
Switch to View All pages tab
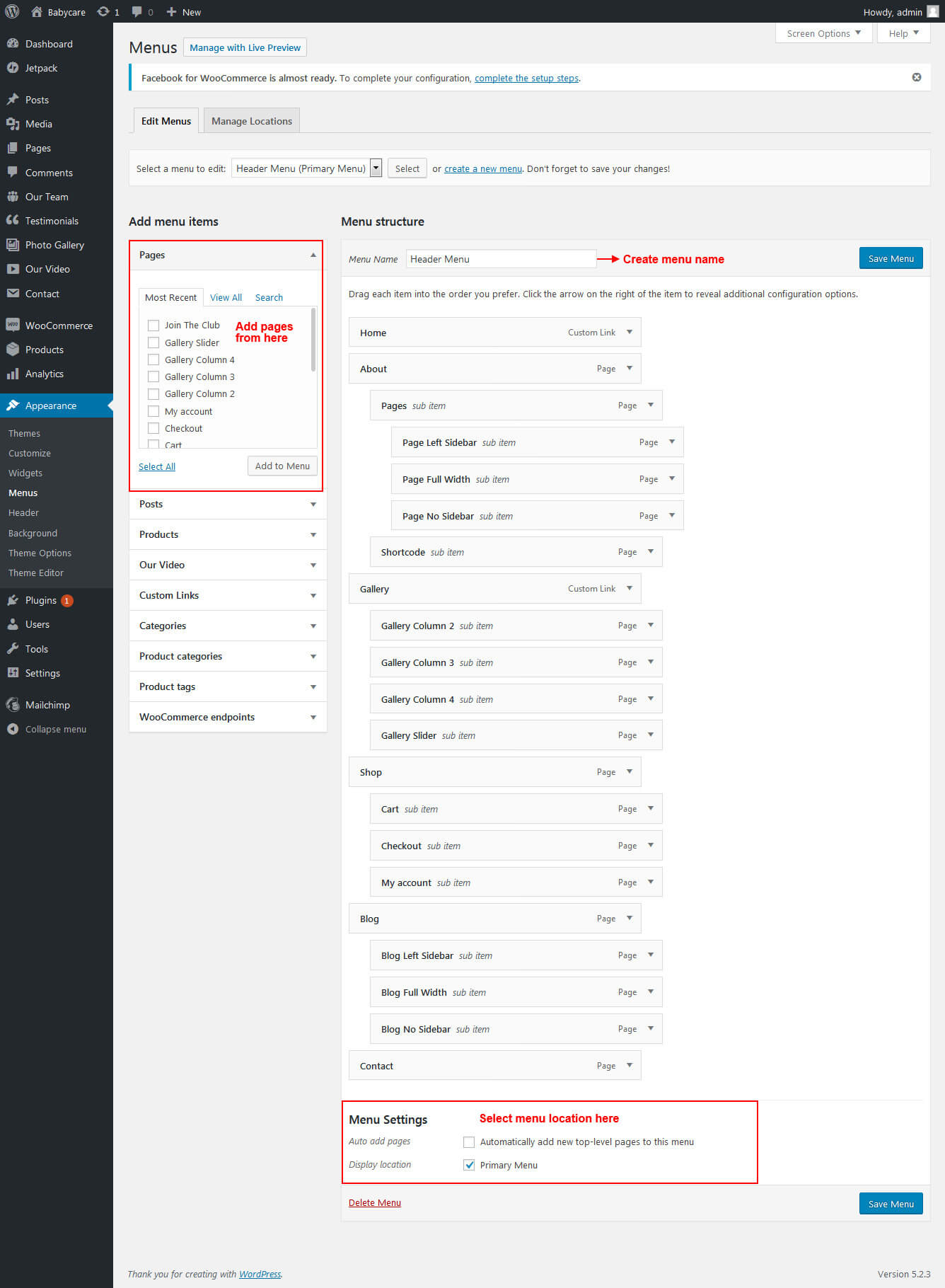pyautogui.click(x=226, y=297)
